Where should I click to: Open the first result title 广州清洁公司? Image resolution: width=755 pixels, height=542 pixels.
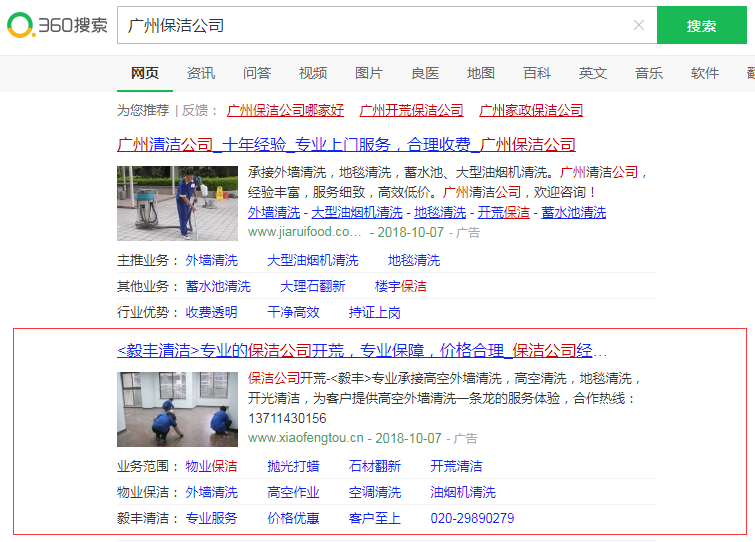click(346, 144)
